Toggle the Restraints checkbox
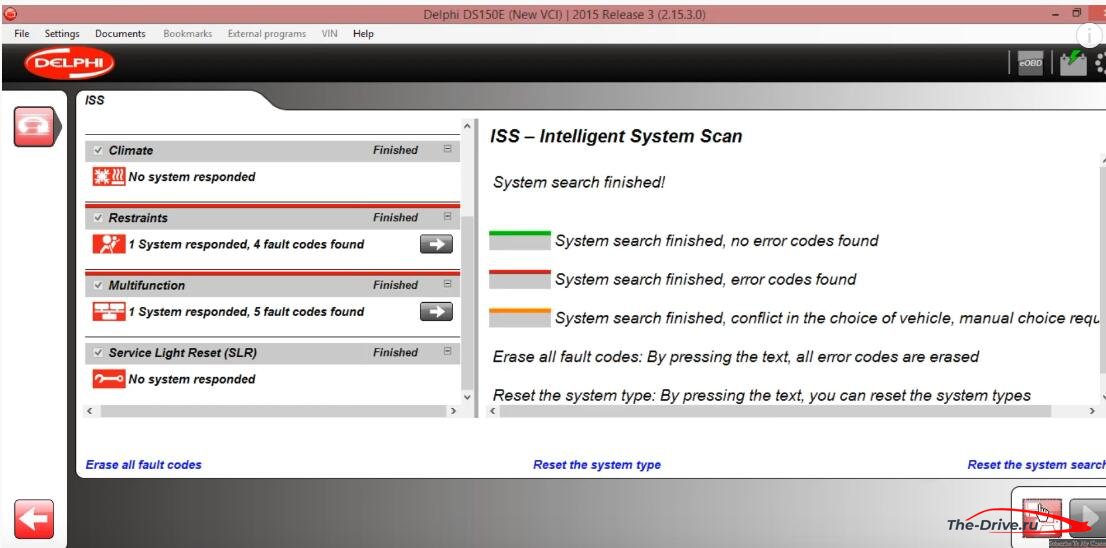1106x548 pixels. tap(98, 218)
